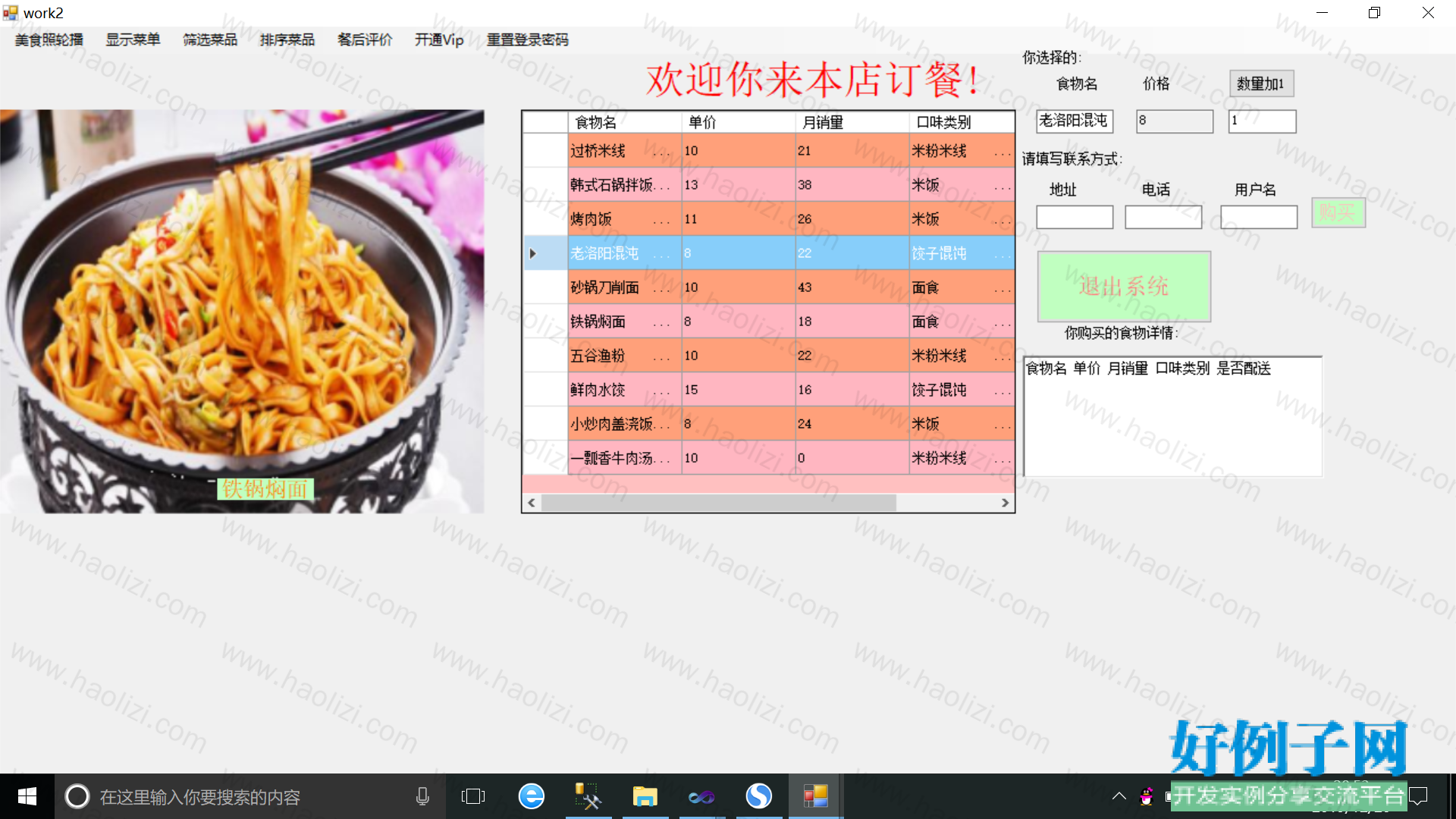Click the 数量加1 button
The height and width of the screenshot is (819, 1456).
(1261, 84)
